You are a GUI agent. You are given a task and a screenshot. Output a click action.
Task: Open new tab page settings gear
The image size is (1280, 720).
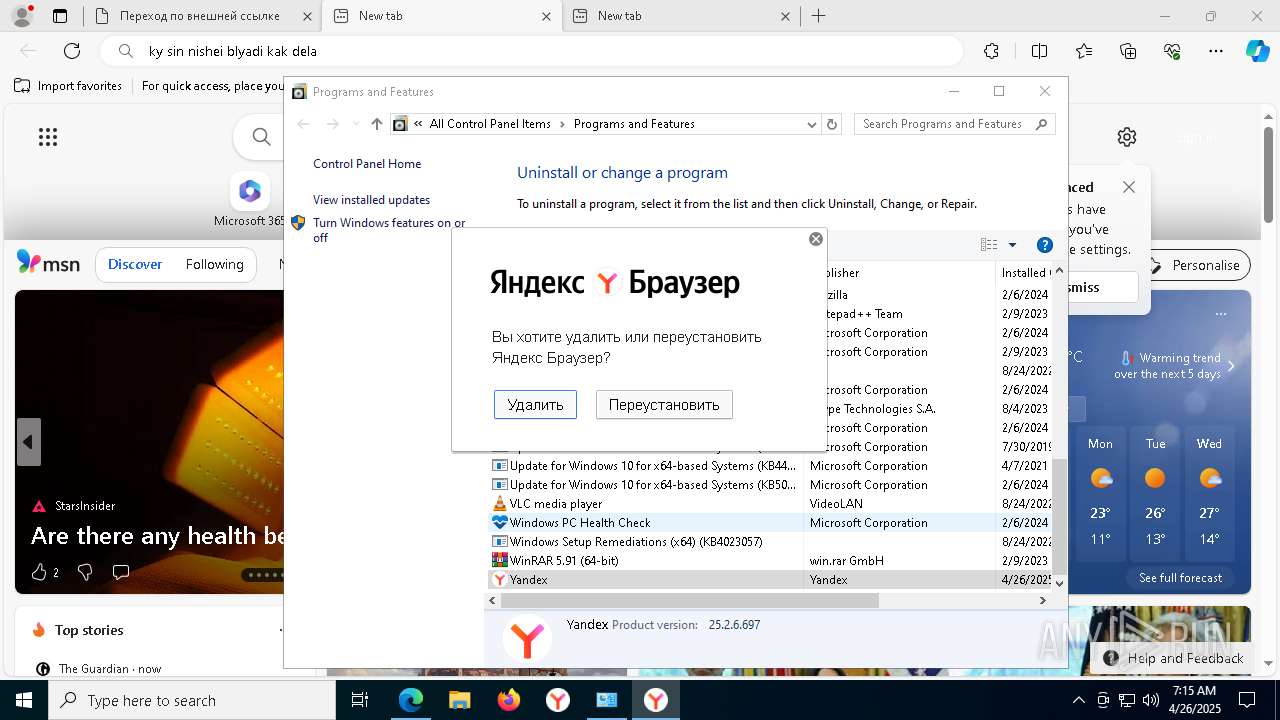tap(1127, 137)
